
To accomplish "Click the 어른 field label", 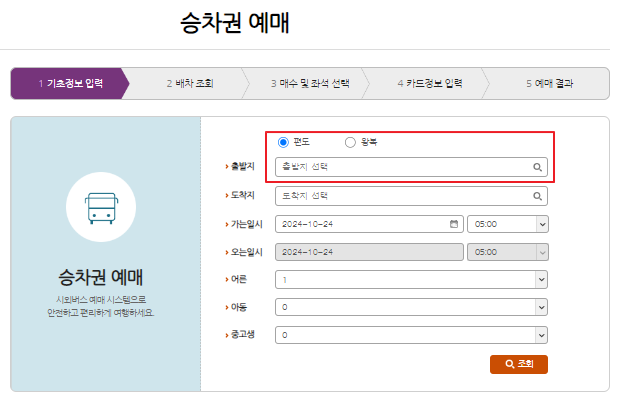I will (238, 279).
